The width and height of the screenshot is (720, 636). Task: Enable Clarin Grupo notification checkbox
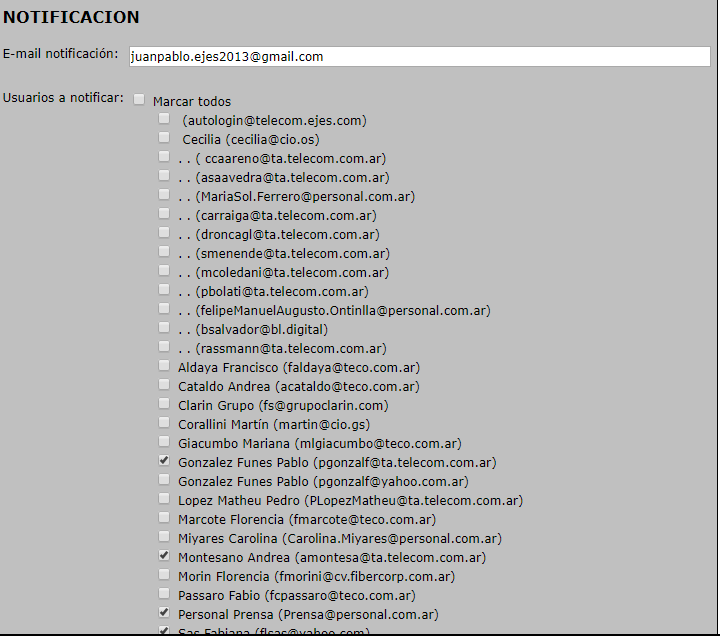click(x=164, y=405)
